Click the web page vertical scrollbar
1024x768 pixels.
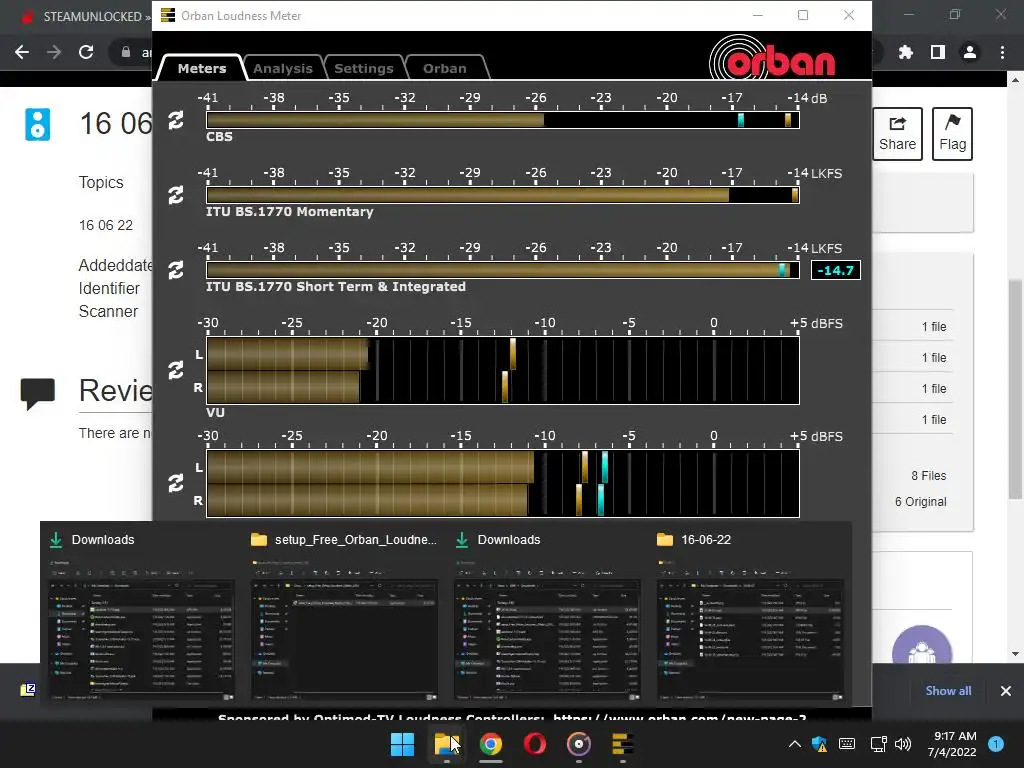1015,389
